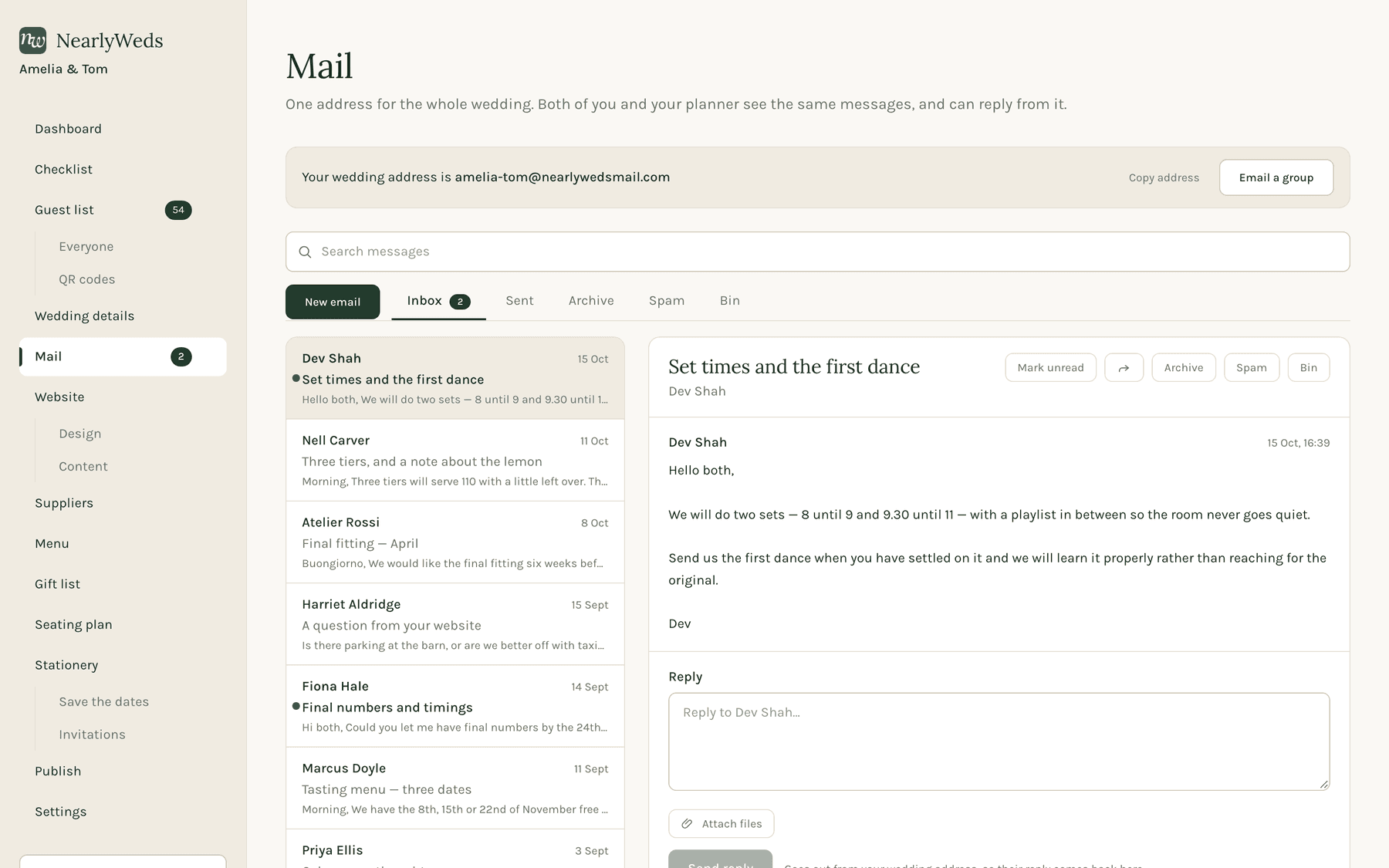
Task: Click the New email button
Action: (333, 302)
